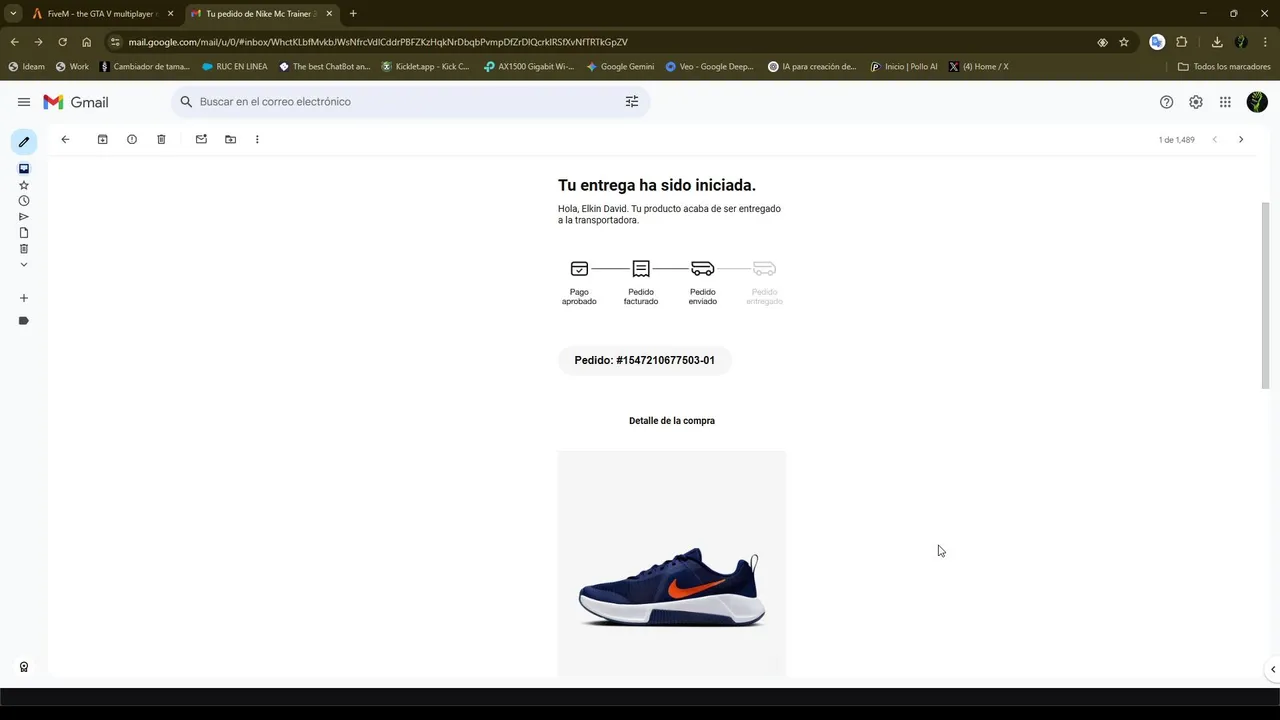
Task: Open advanced search options
Action: (x=632, y=102)
